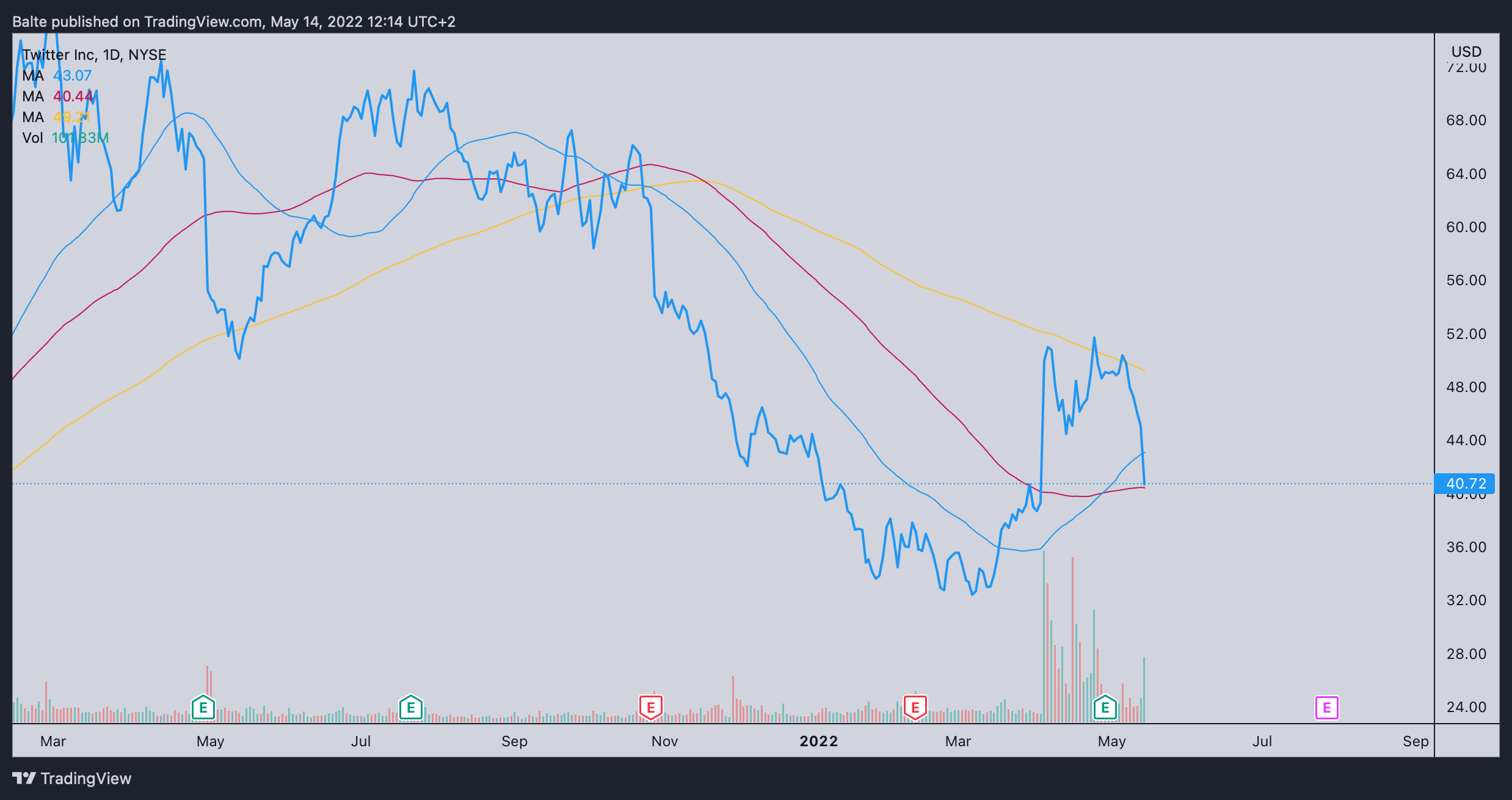Screen dimensions: 1512x800
Task: Click the 36.00 price axis label
Action: 1466,547
